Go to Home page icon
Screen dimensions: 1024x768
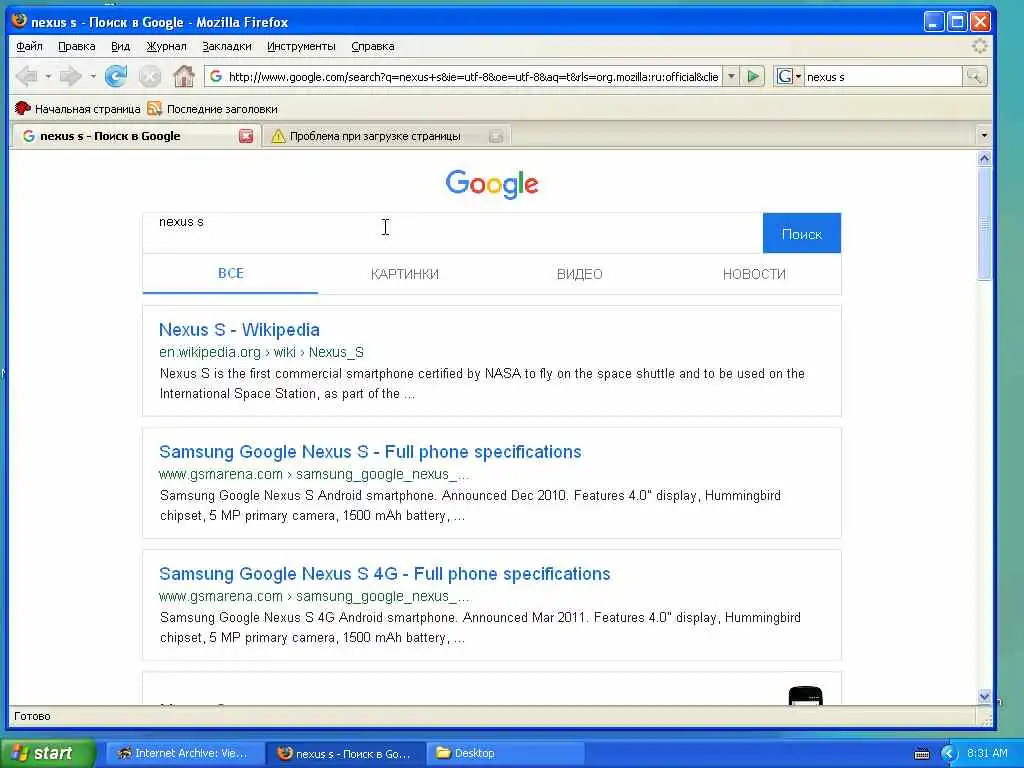[184, 76]
